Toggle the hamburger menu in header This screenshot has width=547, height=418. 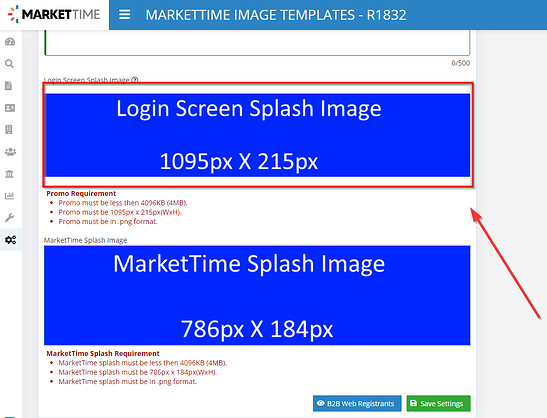click(125, 15)
